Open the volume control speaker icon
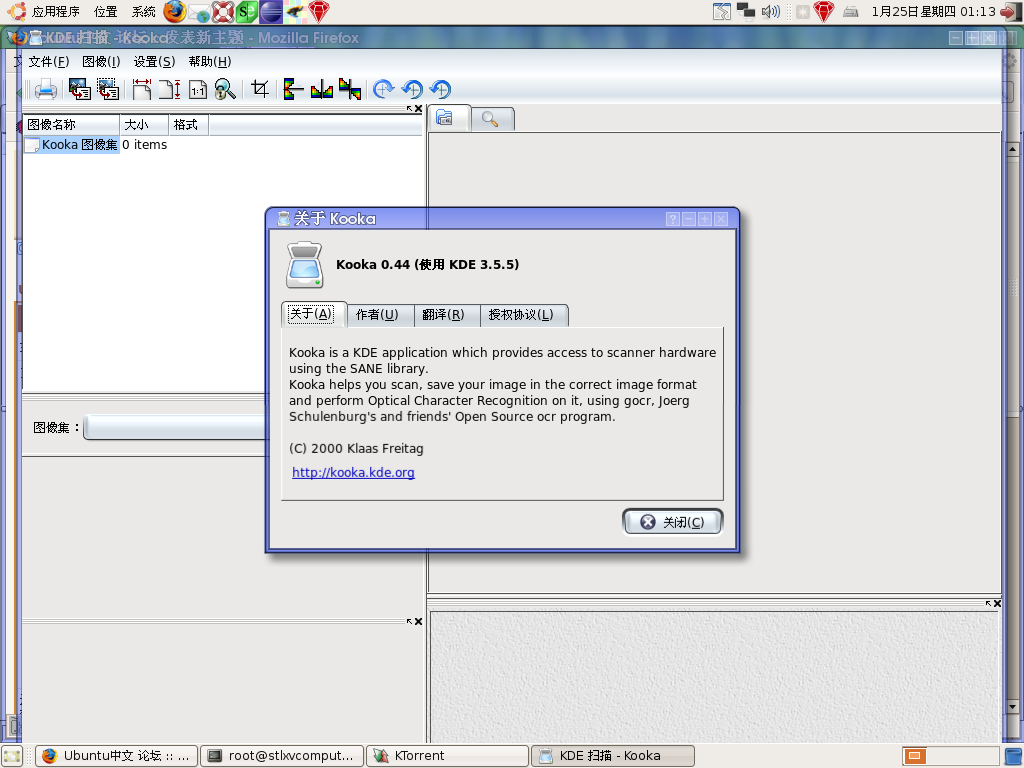1024x768 pixels. (x=771, y=11)
